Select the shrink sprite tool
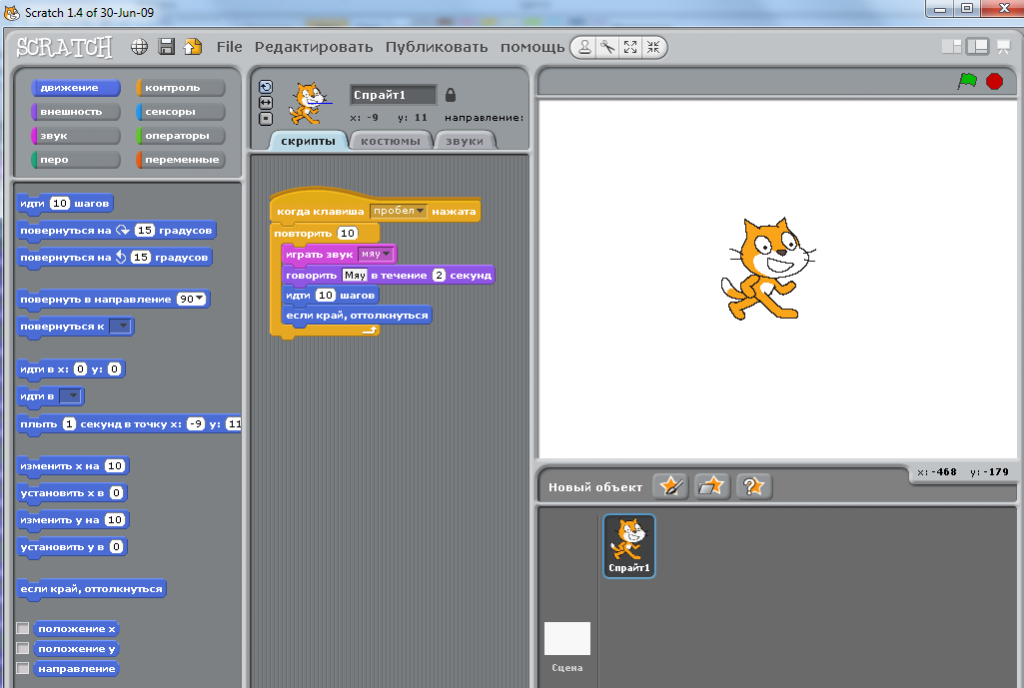Viewport: 1024px width, 688px height. tap(652, 45)
